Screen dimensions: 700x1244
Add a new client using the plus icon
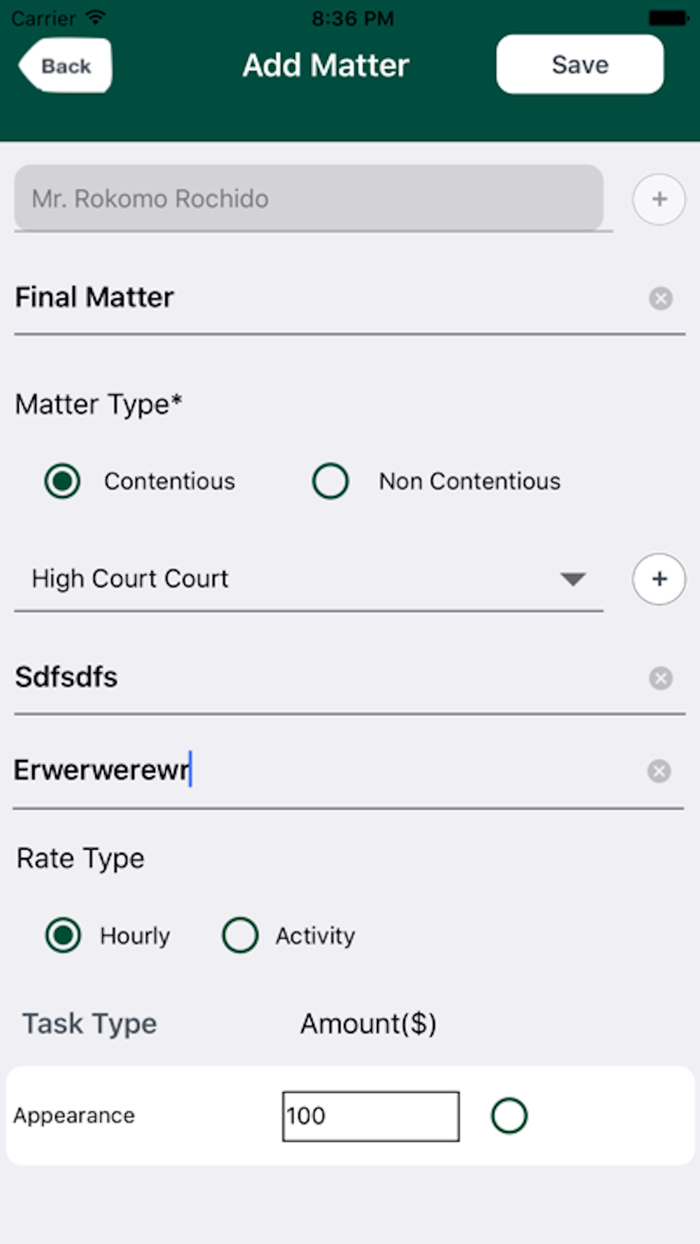pos(659,199)
